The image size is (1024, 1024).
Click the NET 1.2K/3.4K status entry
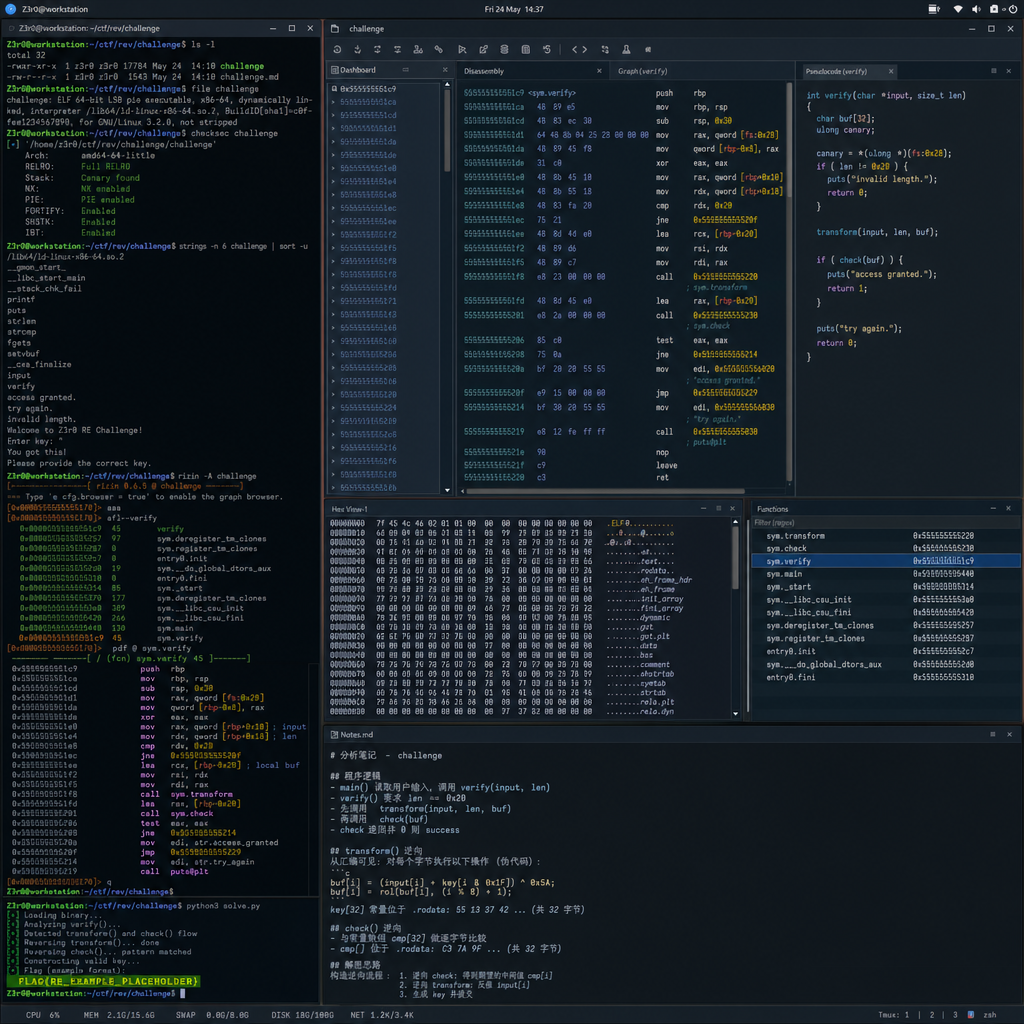(381, 1015)
